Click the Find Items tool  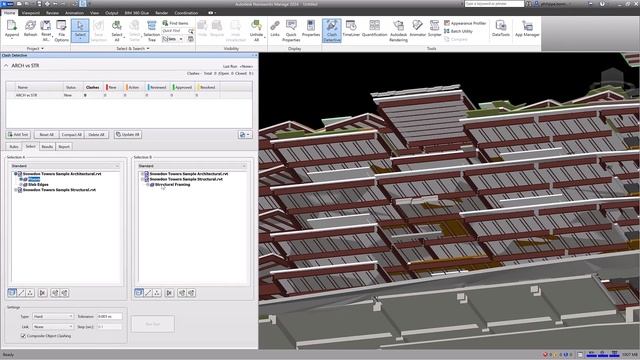[175, 23]
